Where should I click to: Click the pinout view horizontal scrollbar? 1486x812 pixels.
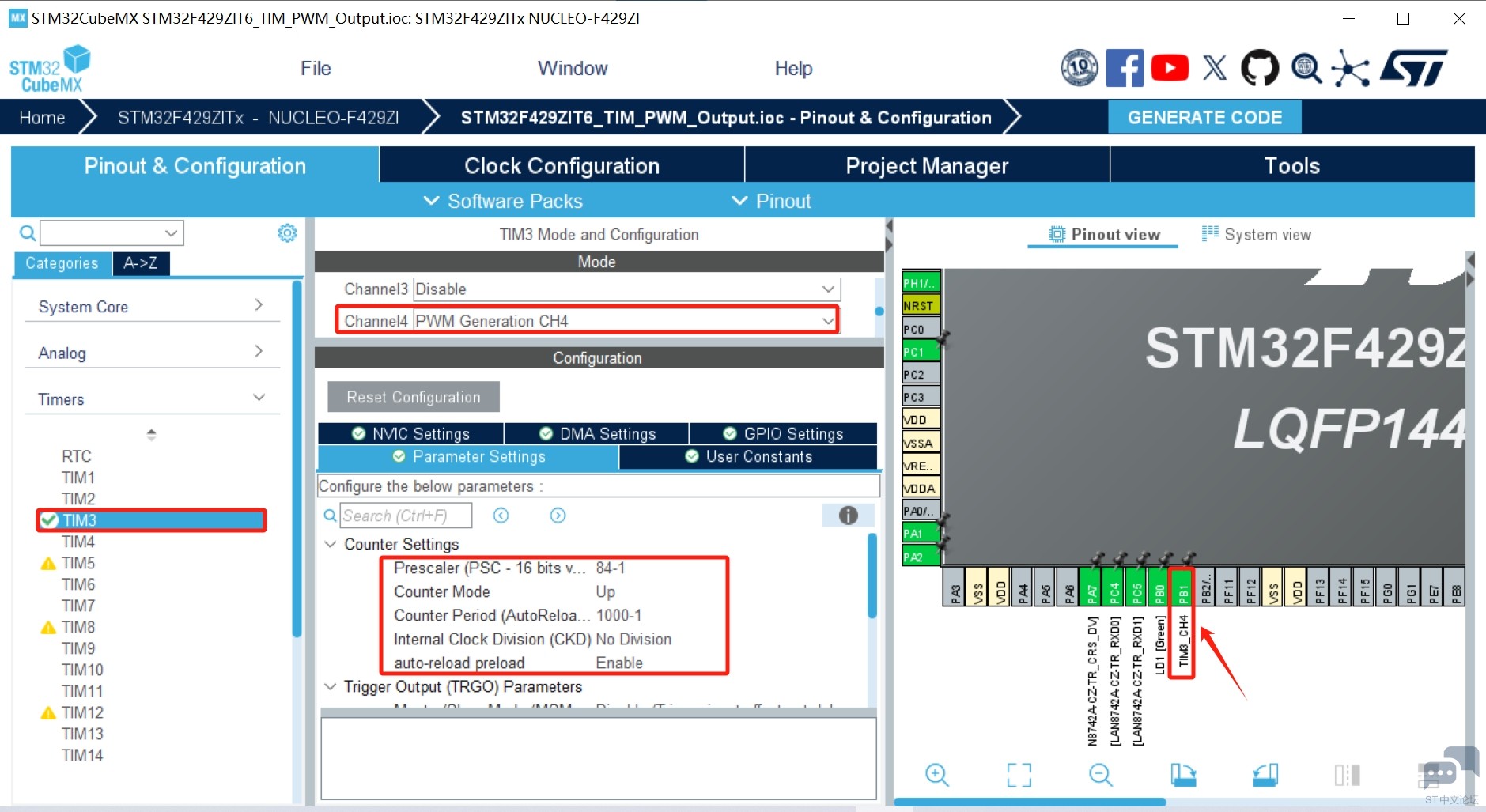(1030, 802)
